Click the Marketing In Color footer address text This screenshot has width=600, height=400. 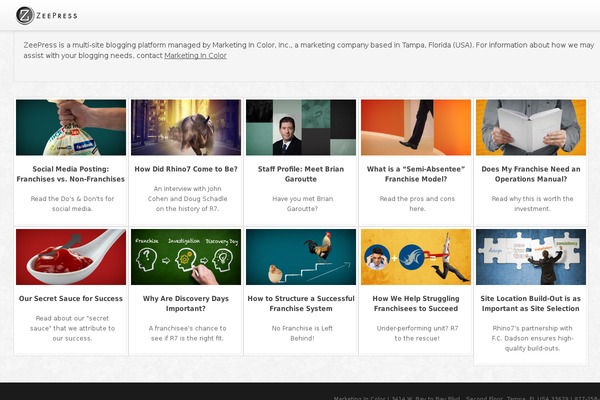(466, 398)
